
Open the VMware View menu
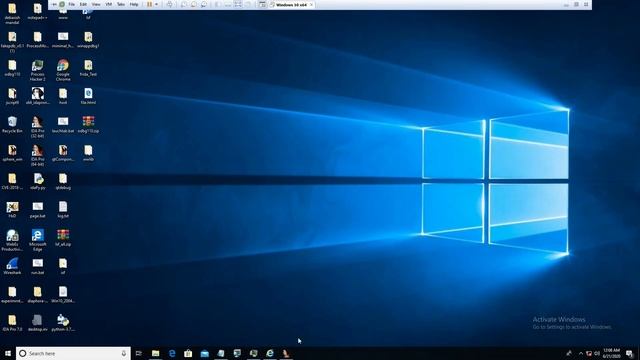[x=96, y=4]
